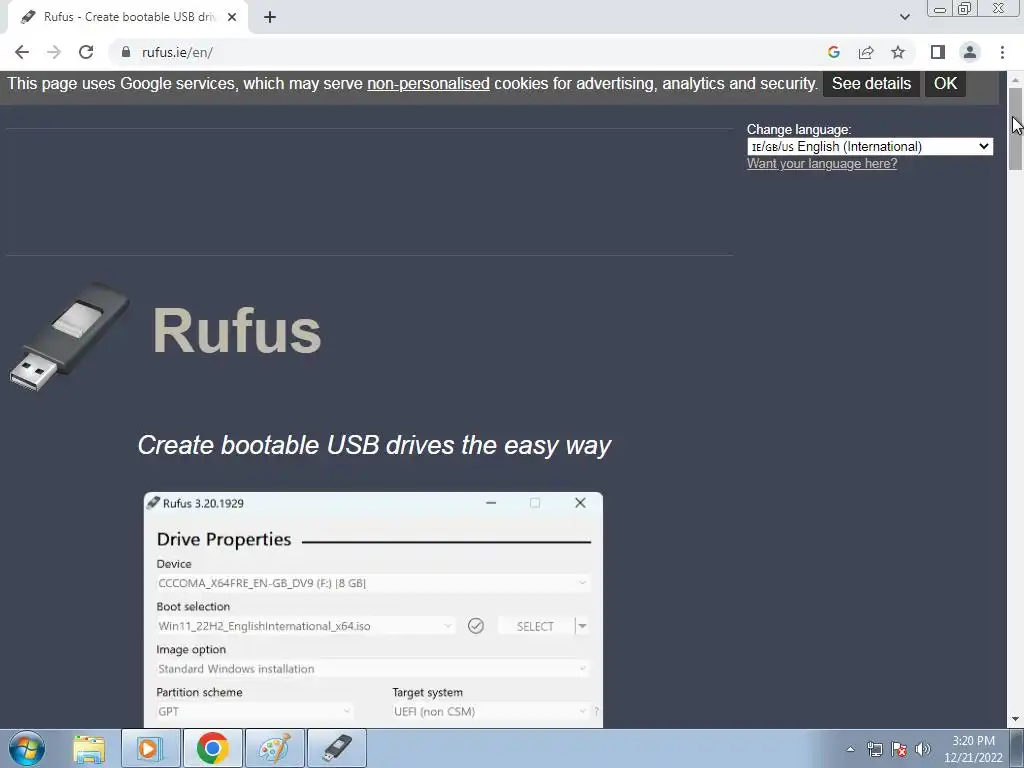
Task: Click the Rufus USB drive logo
Action: tap(69, 337)
